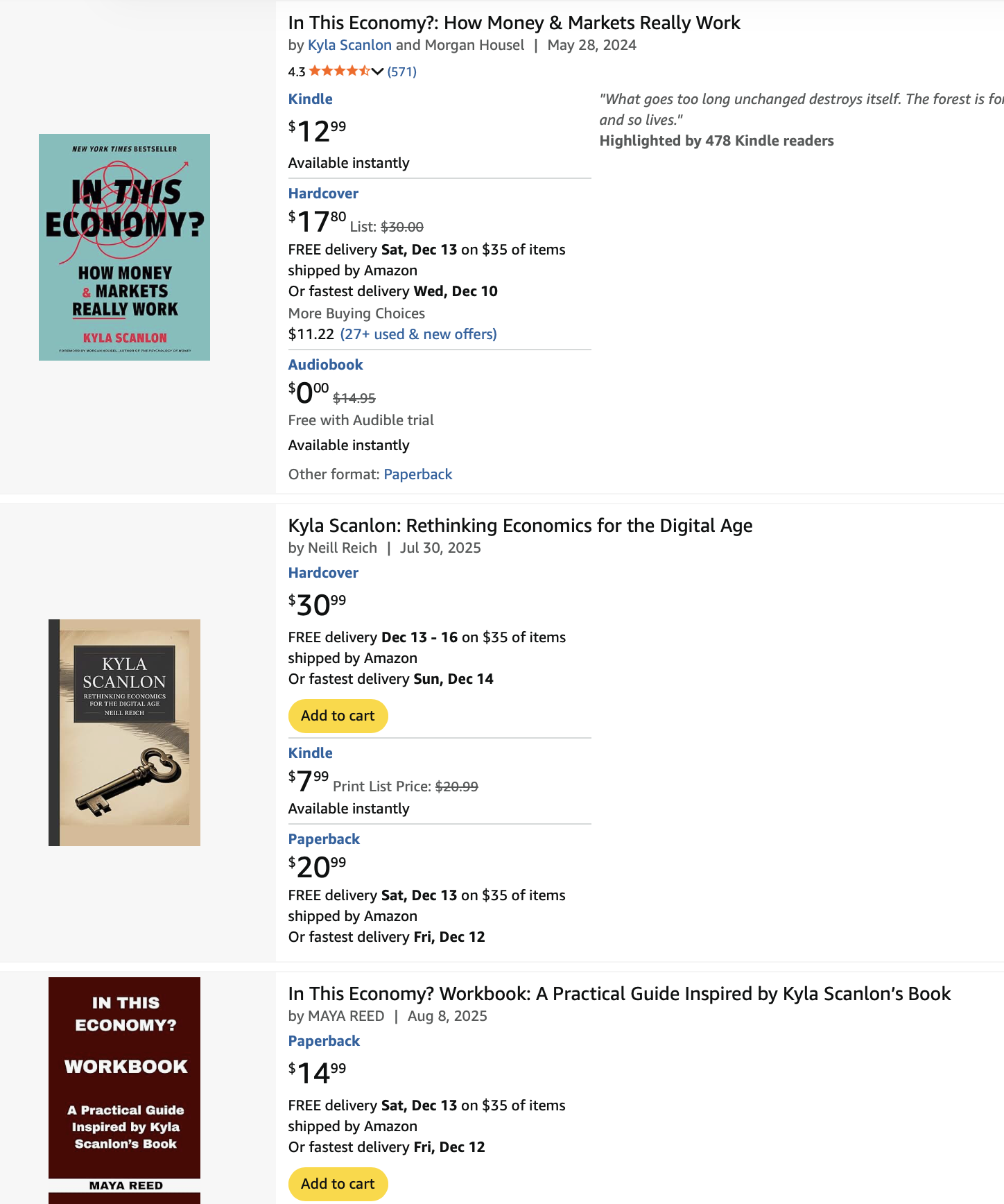Select the Kindle format for In This Economy?

point(310,99)
